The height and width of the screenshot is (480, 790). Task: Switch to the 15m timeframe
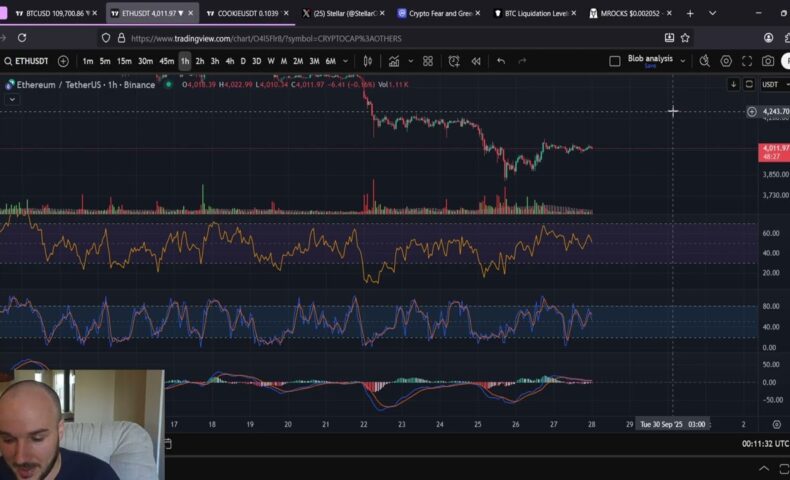coord(124,61)
